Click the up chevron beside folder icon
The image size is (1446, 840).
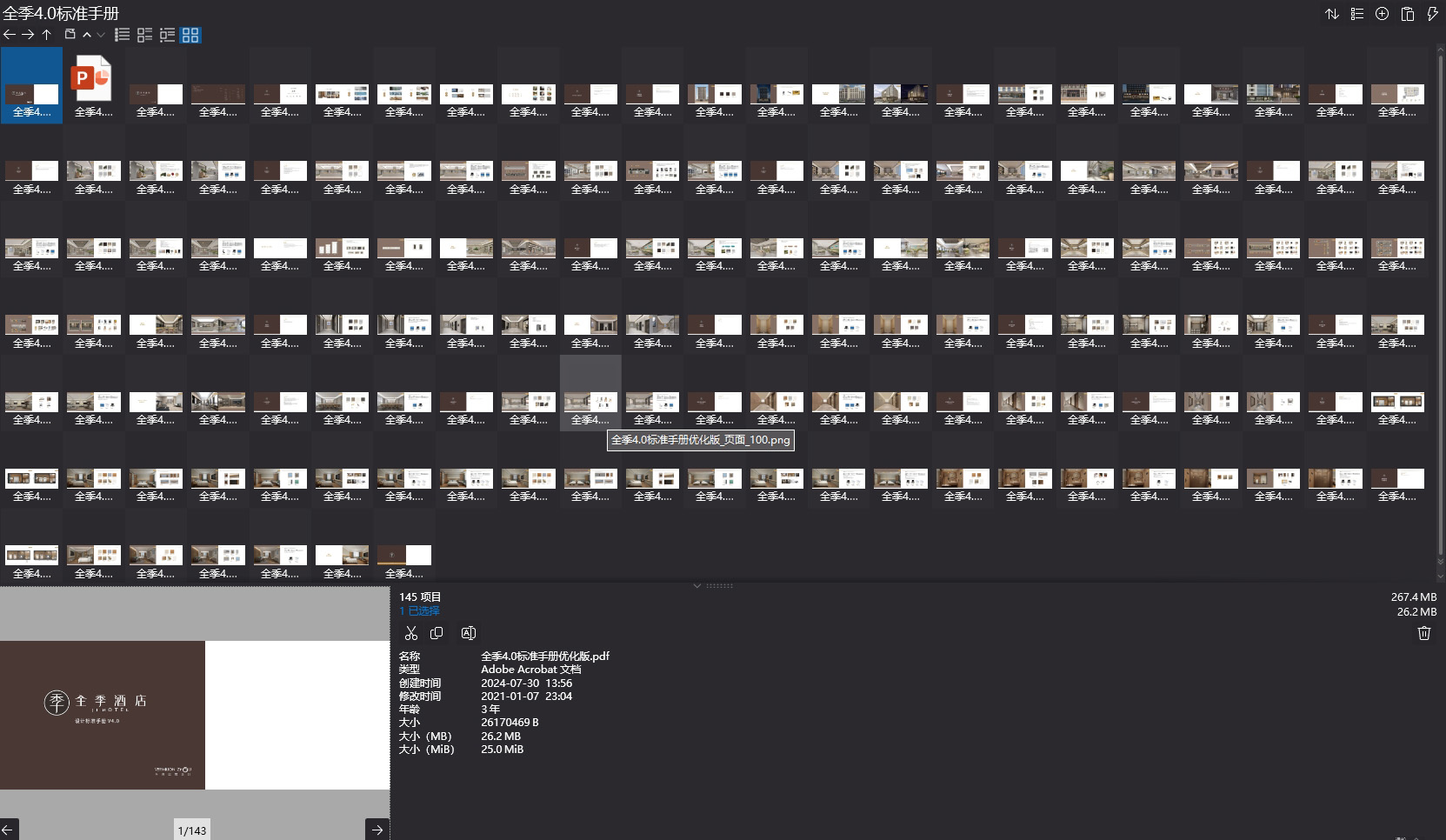click(x=87, y=35)
